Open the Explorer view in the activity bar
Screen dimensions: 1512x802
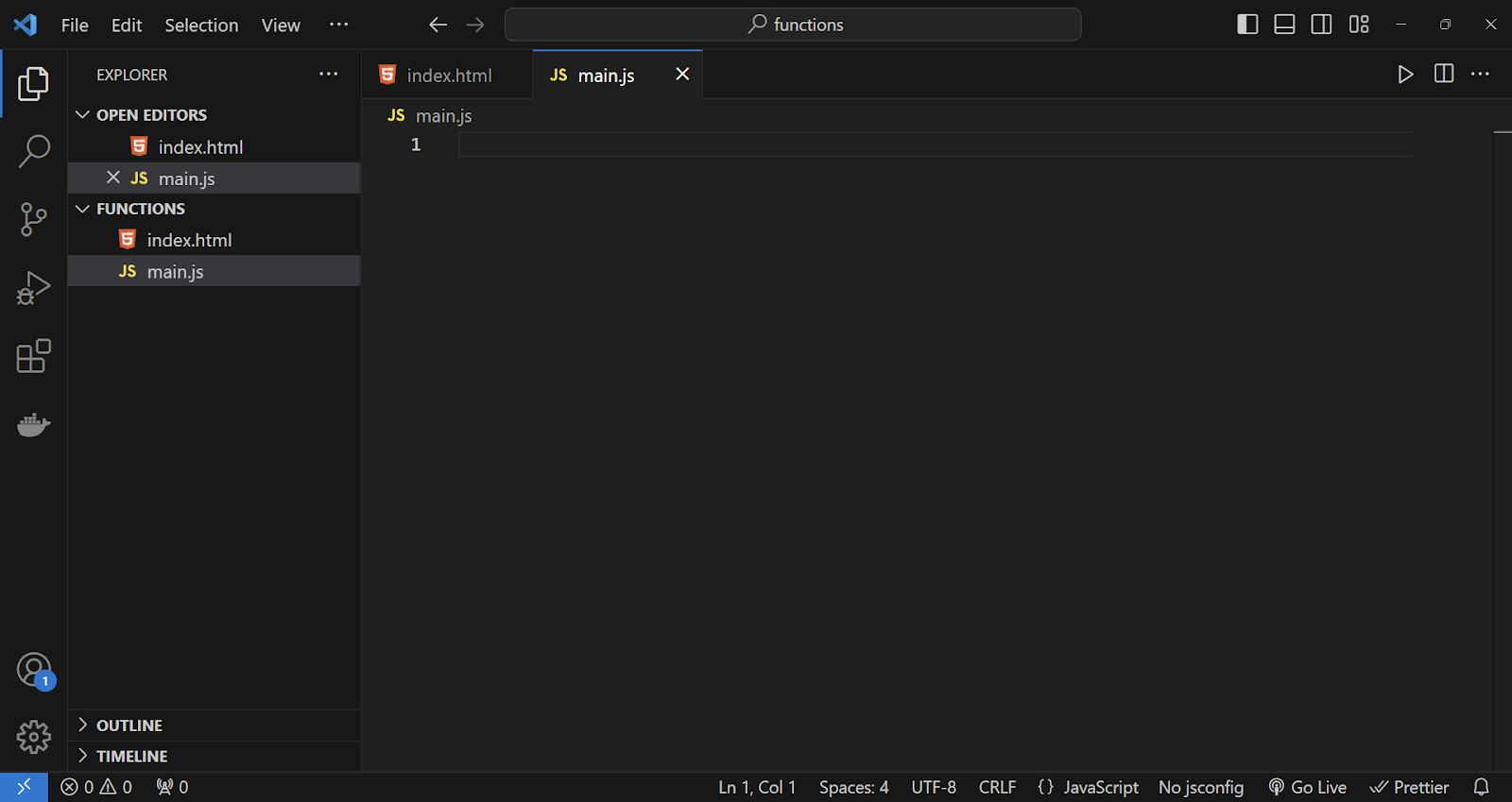pyautogui.click(x=33, y=84)
